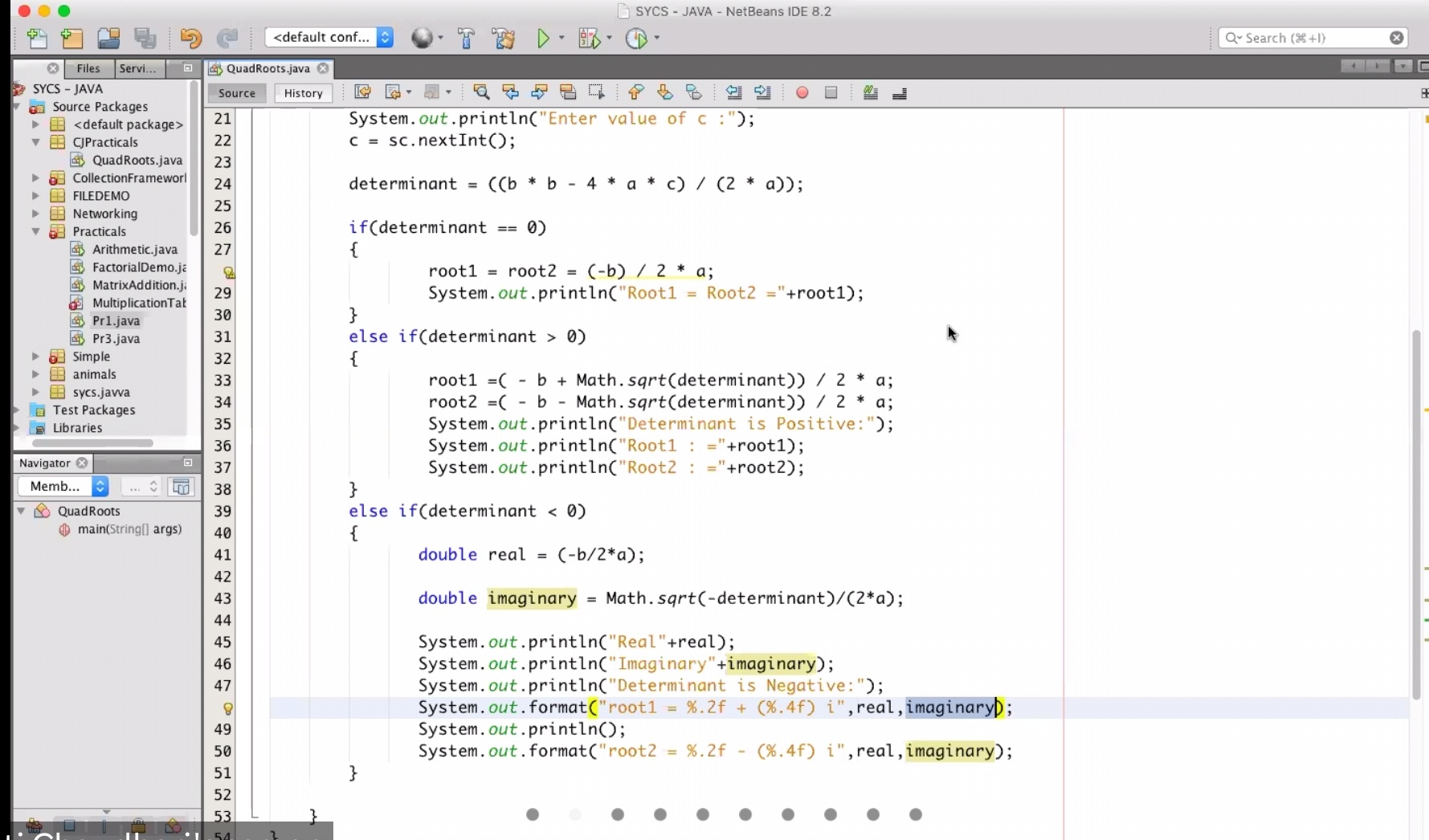Open the History view button

[x=303, y=93]
